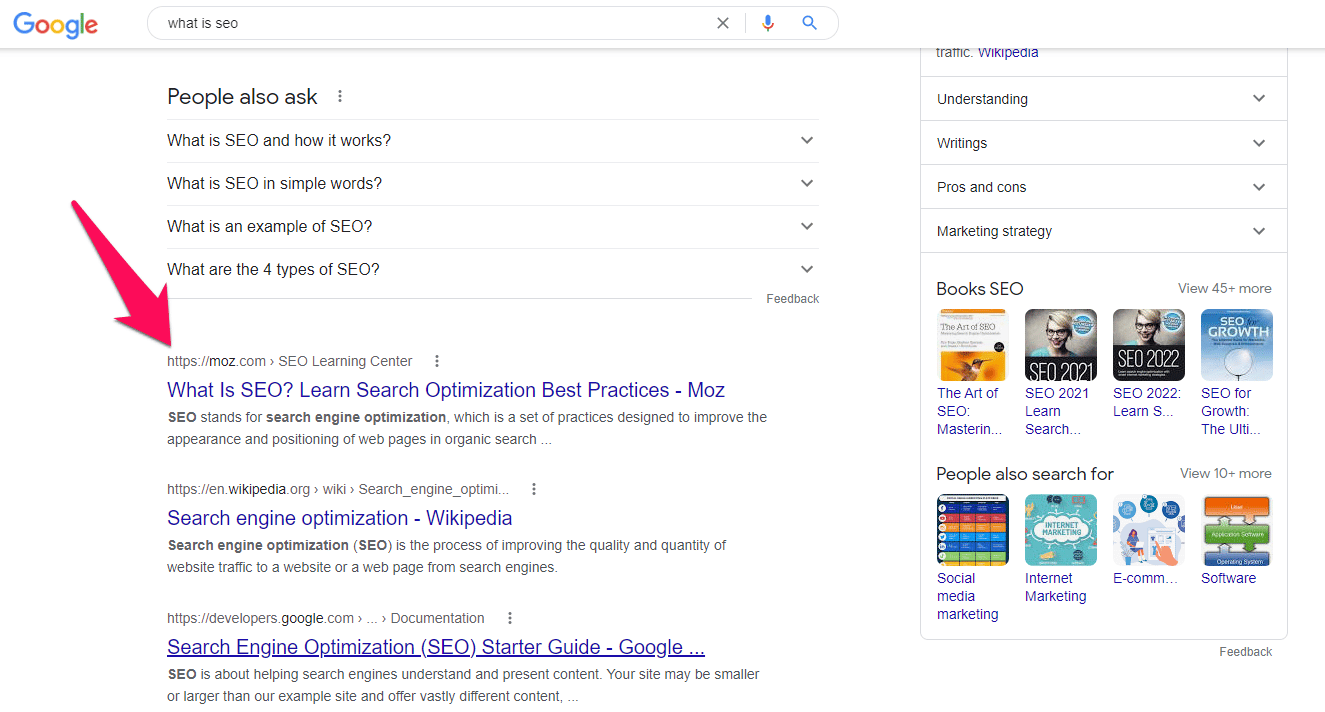Open 'SEO for Growth' book cover
Viewport: 1325px width, 712px height.
pyautogui.click(x=1237, y=345)
